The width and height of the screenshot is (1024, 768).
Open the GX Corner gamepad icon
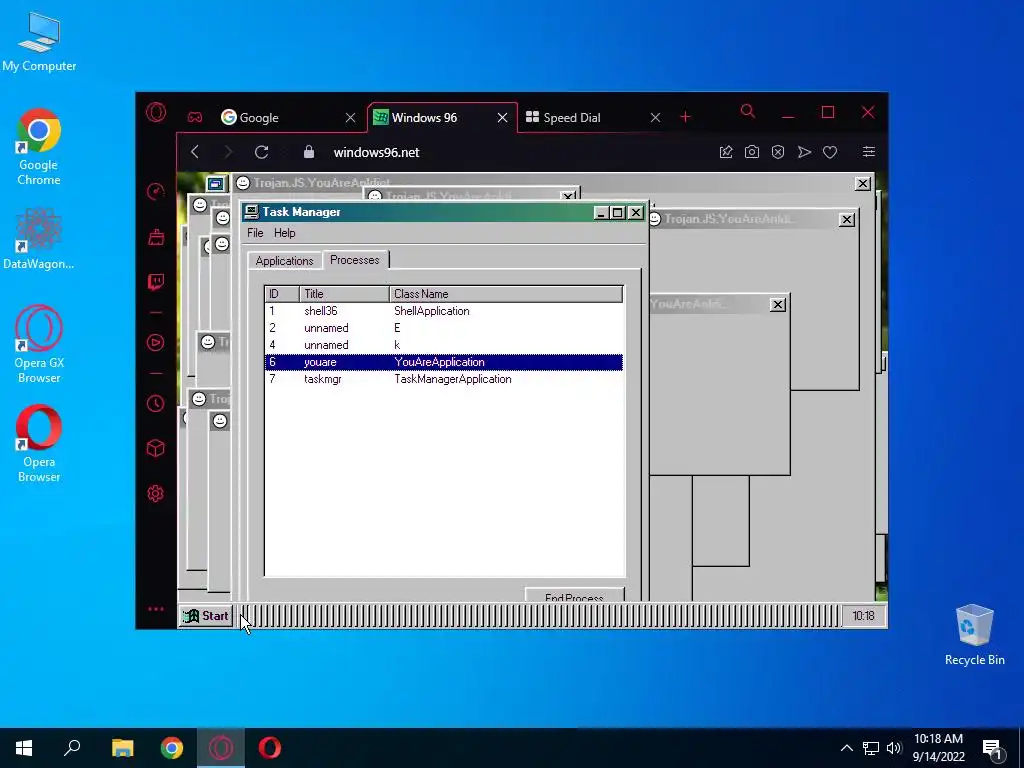pos(195,118)
